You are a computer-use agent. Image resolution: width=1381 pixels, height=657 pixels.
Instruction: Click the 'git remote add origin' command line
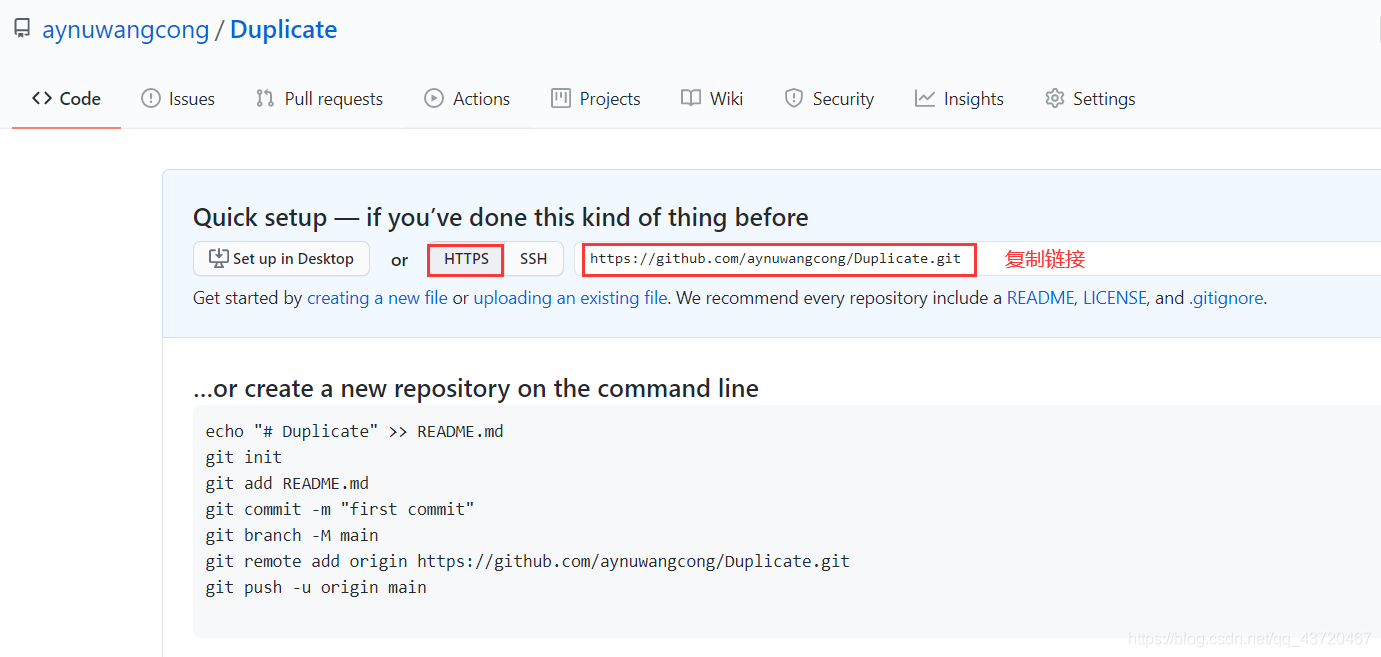[528, 561]
